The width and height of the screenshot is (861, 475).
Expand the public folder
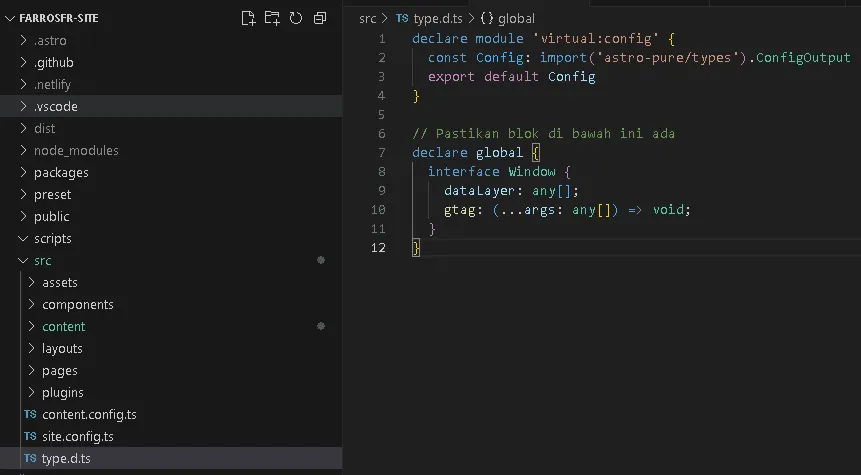[171, 216]
